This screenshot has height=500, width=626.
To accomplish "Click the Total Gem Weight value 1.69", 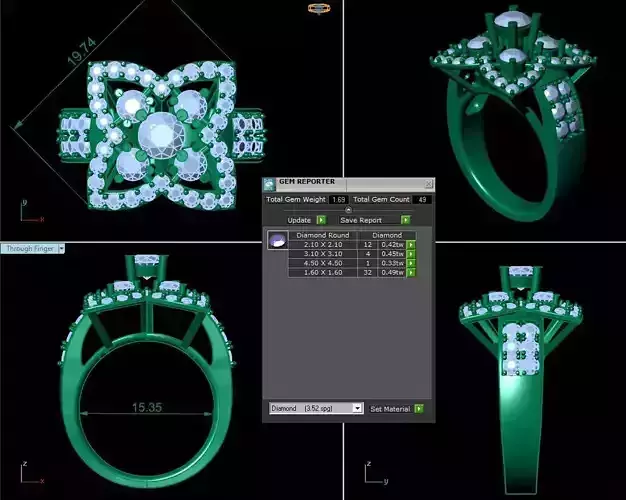I will coord(339,199).
